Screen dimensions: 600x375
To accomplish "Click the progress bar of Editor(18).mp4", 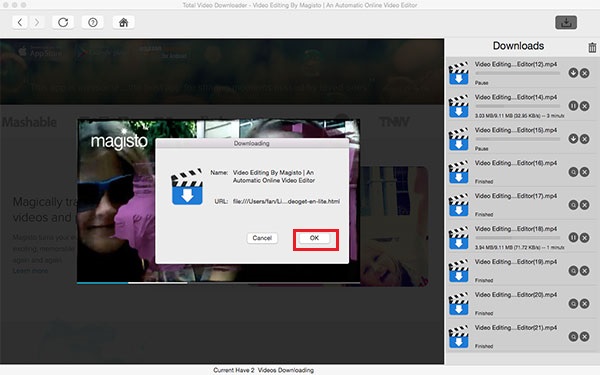I will click(x=517, y=238).
